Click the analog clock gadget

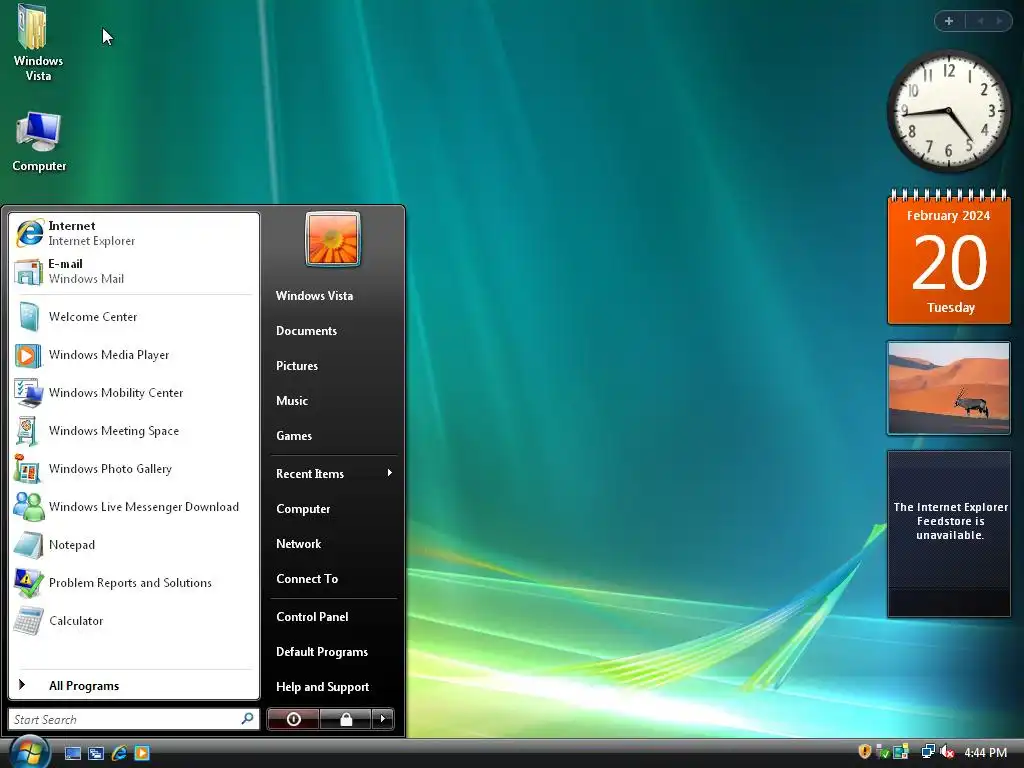948,112
